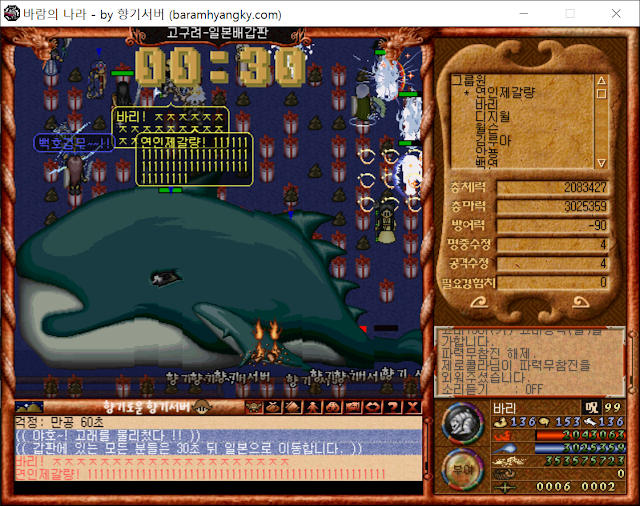Click the landscape thumbnail left of 향기로운 향기서버

click(29, 407)
